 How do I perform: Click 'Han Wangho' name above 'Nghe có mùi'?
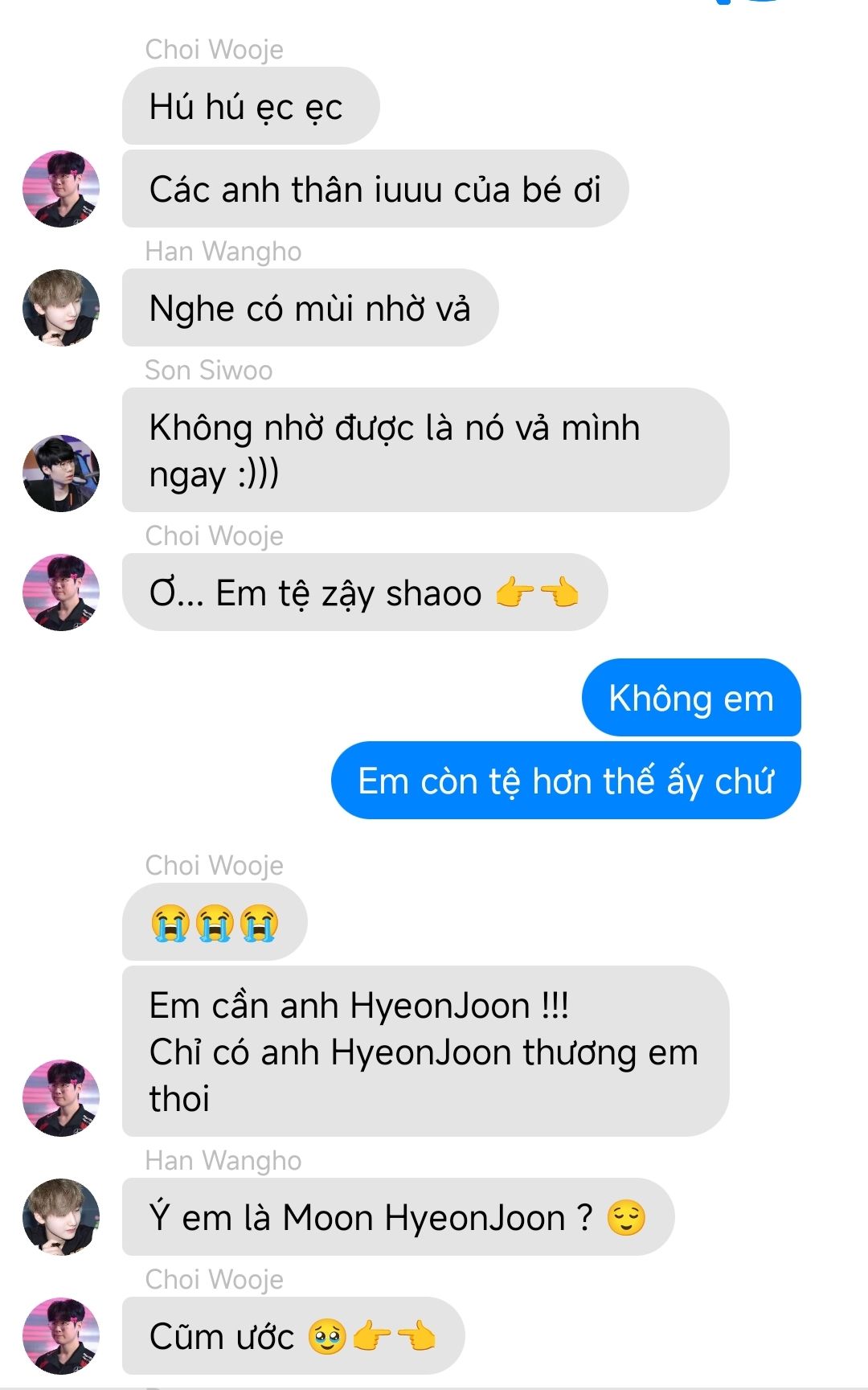(x=223, y=252)
